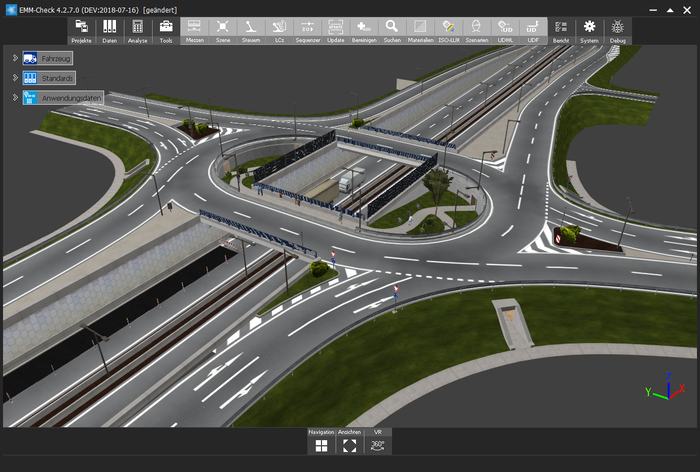This screenshot has width=700, height=472.
Task: Click the Daten toolbar icon
Action: pos(109,29)
